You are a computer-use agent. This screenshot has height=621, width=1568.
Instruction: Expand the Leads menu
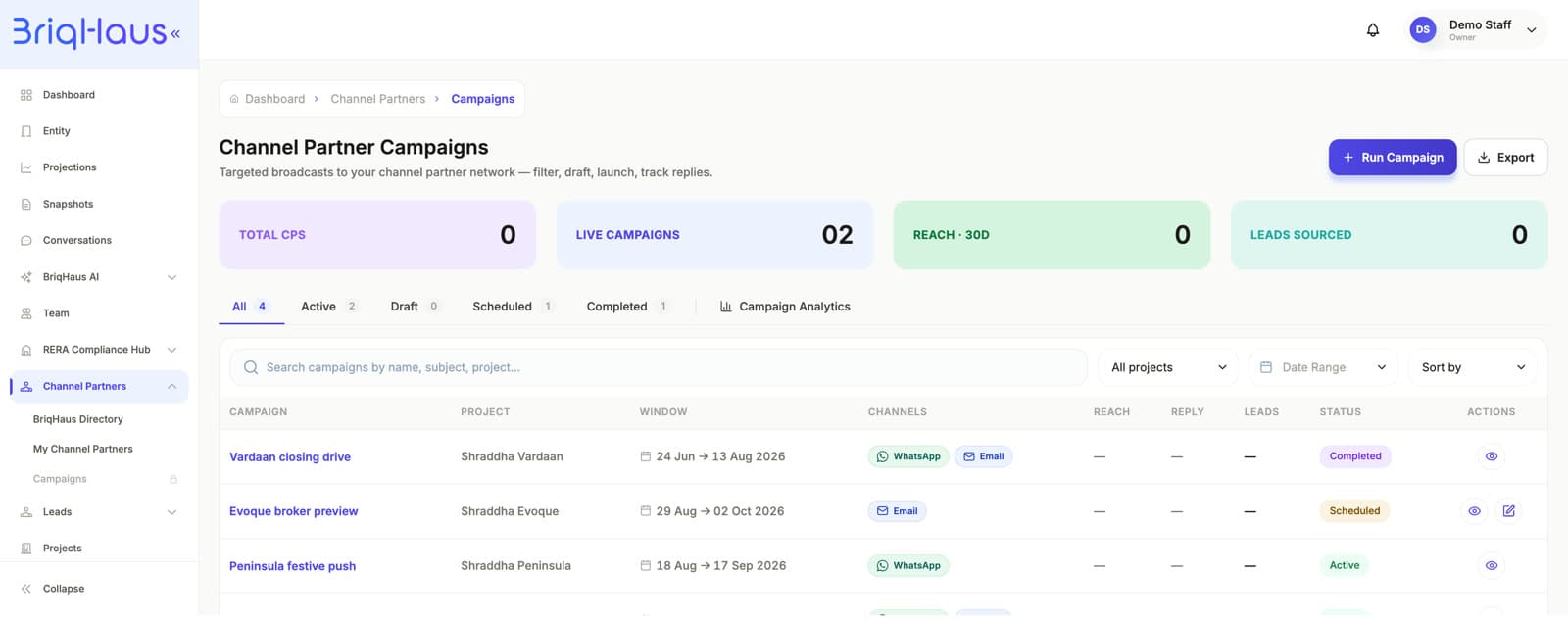coord(171,512)
